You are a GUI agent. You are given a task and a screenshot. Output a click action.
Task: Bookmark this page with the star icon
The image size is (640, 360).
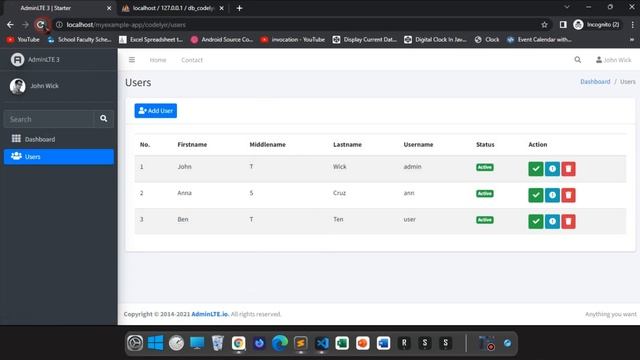point(544,25)
